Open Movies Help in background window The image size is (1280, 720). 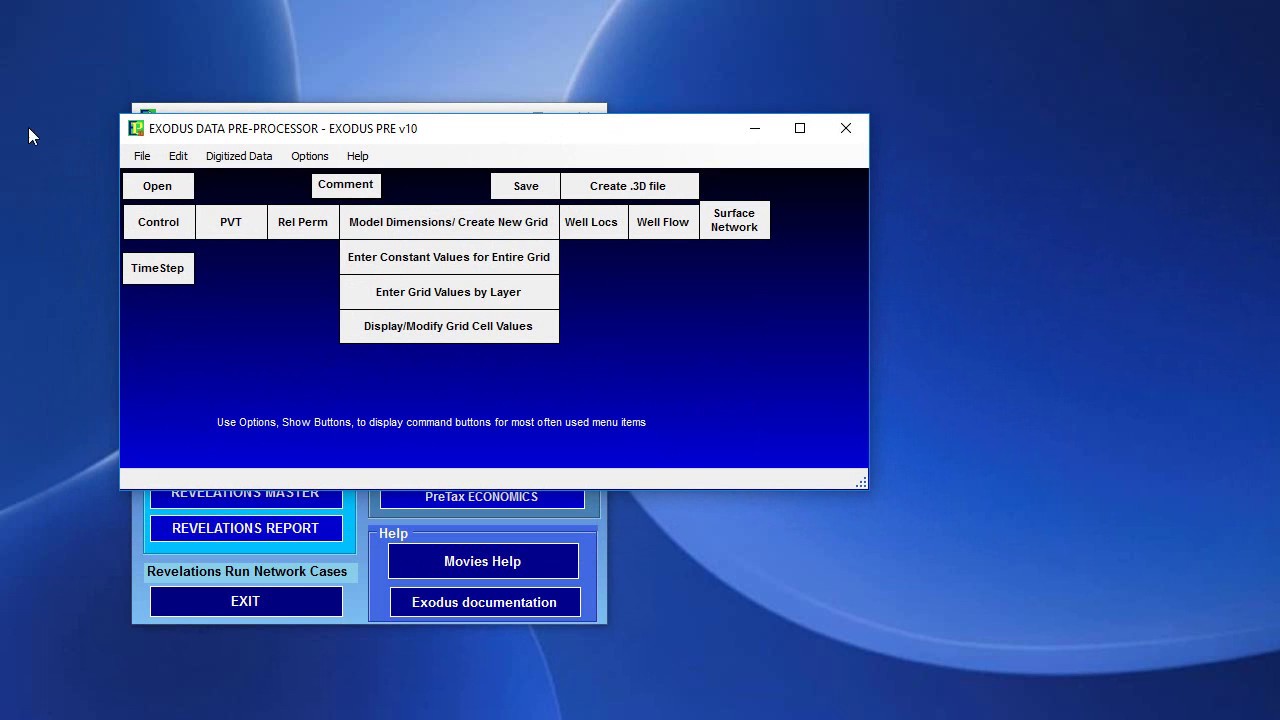(x=483, y=561)
